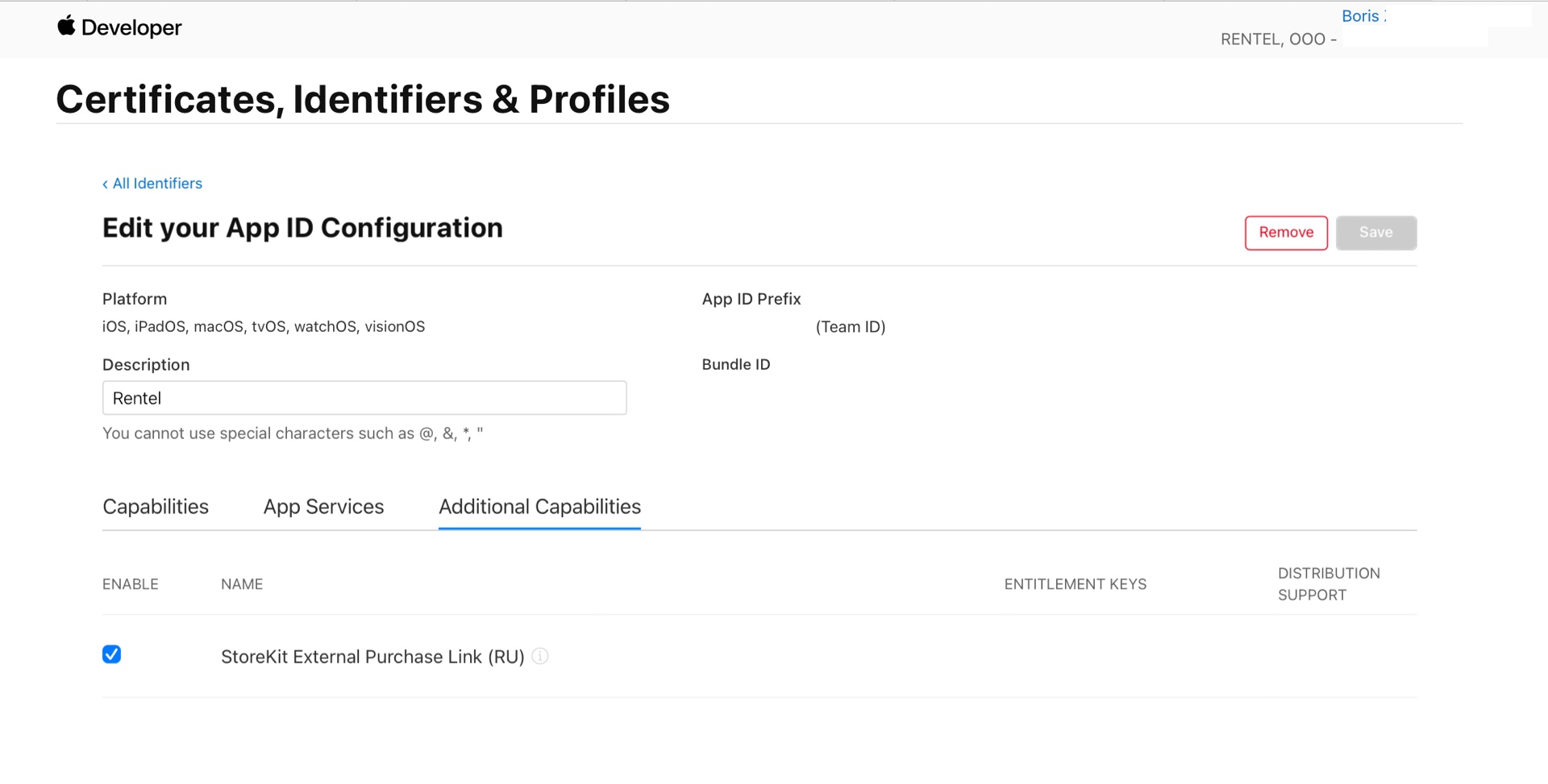Switch to the Capabilities tab
1548x784 pixels.
pos(156,507)
